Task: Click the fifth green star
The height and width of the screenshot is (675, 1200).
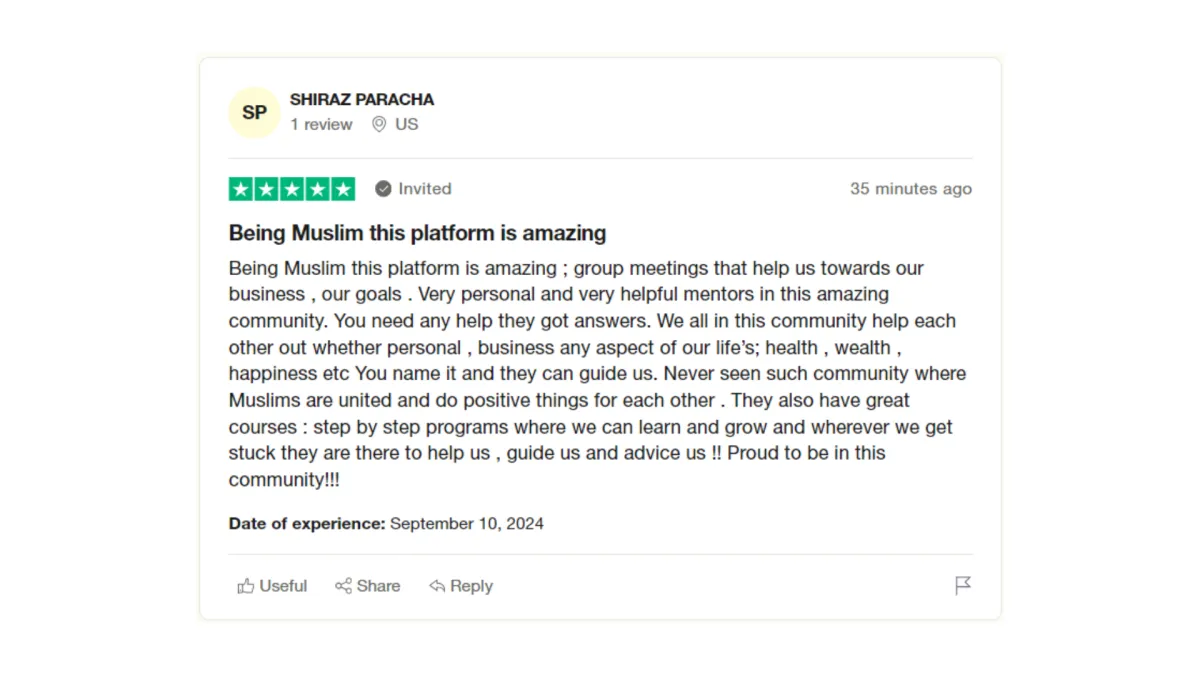Action: (x=343, y=189)
